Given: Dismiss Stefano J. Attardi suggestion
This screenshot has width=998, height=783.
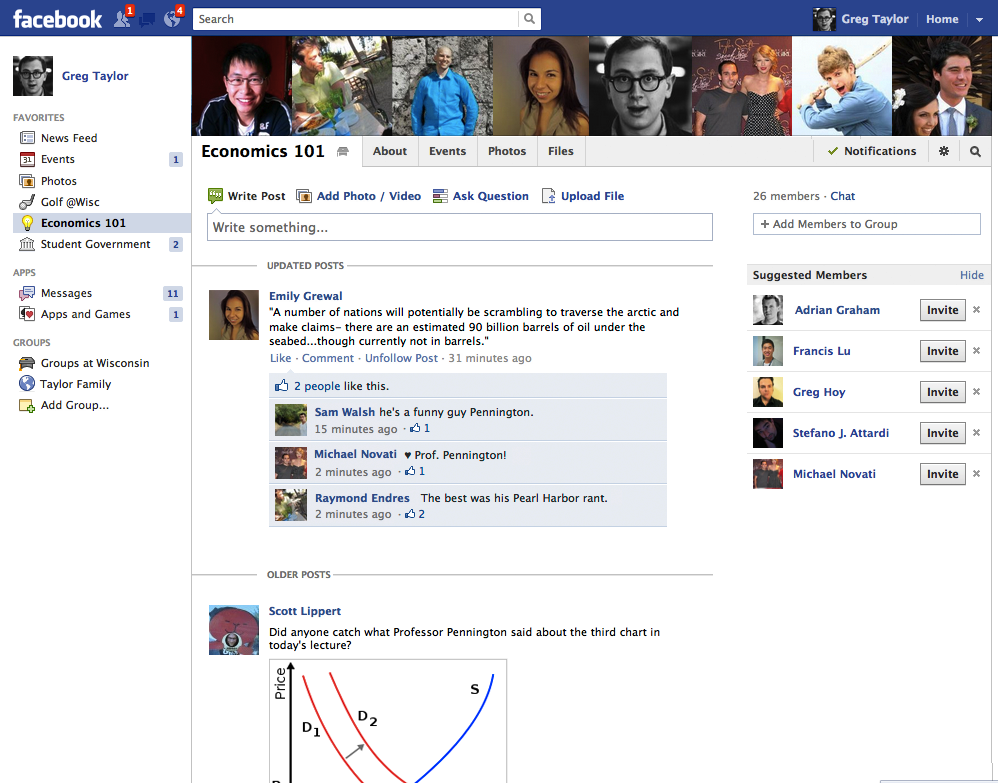Looking at the screenshot, I should (x=976, y=432).
